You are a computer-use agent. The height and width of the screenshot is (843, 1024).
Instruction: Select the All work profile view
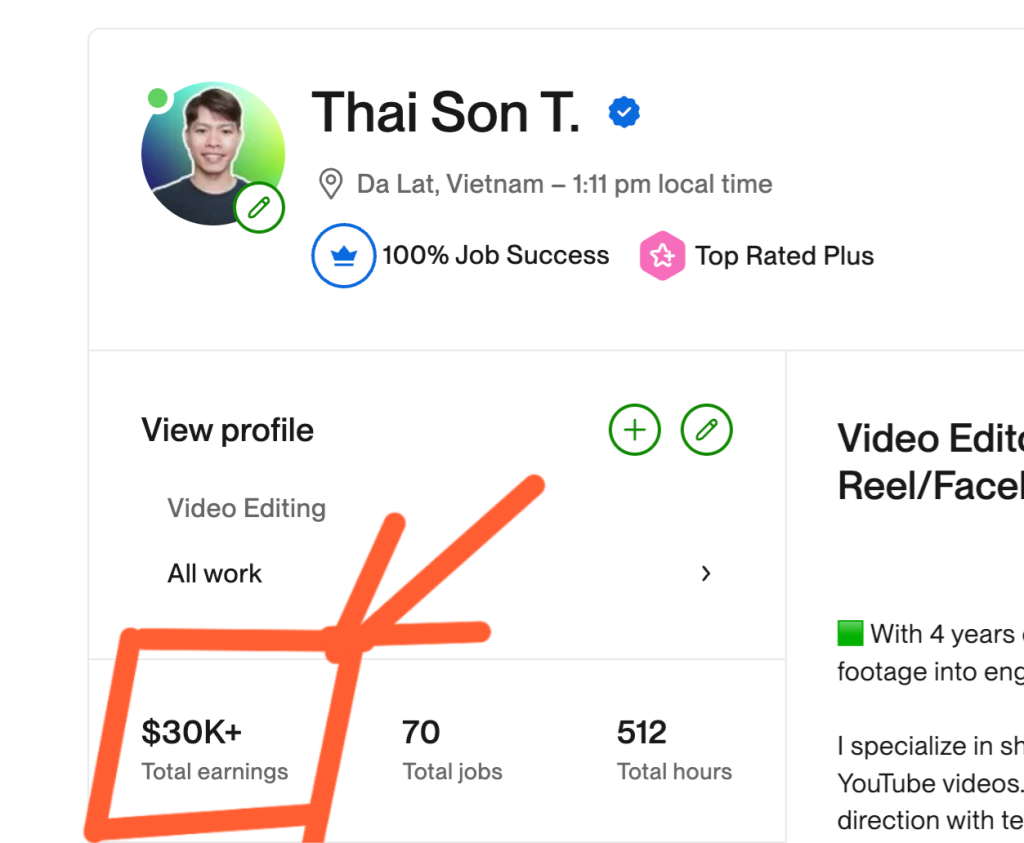tap(215, 573)
